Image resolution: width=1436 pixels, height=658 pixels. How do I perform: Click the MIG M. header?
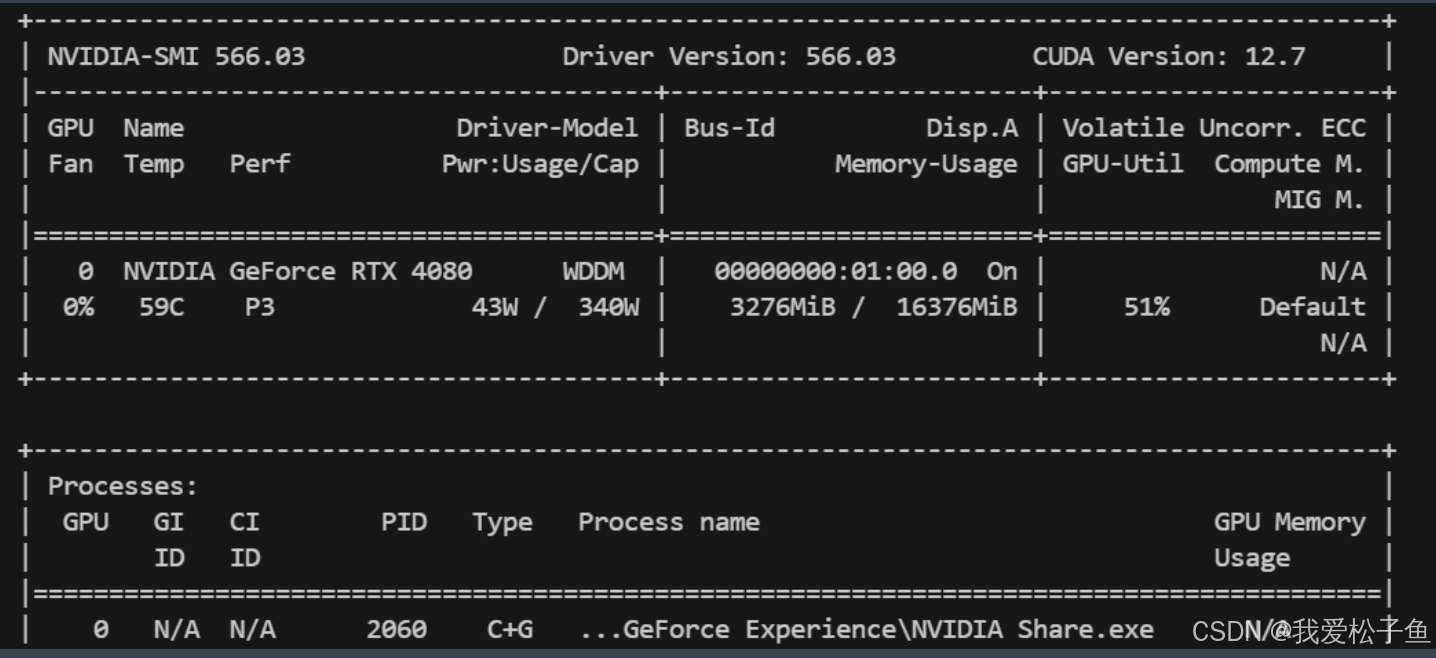point(1320,200)
